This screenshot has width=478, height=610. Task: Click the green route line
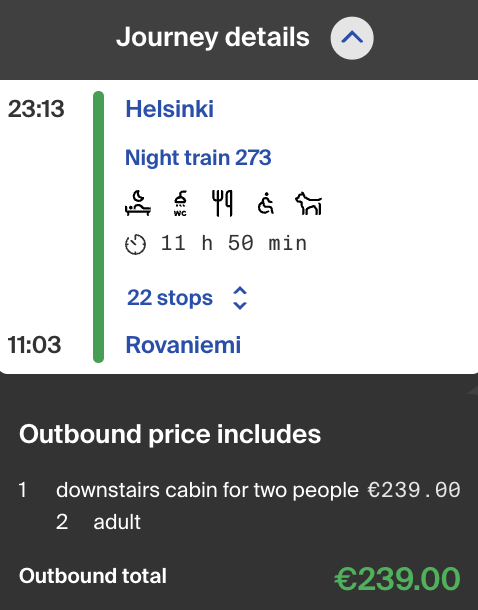pyautogui.click(x=98, y=227)
